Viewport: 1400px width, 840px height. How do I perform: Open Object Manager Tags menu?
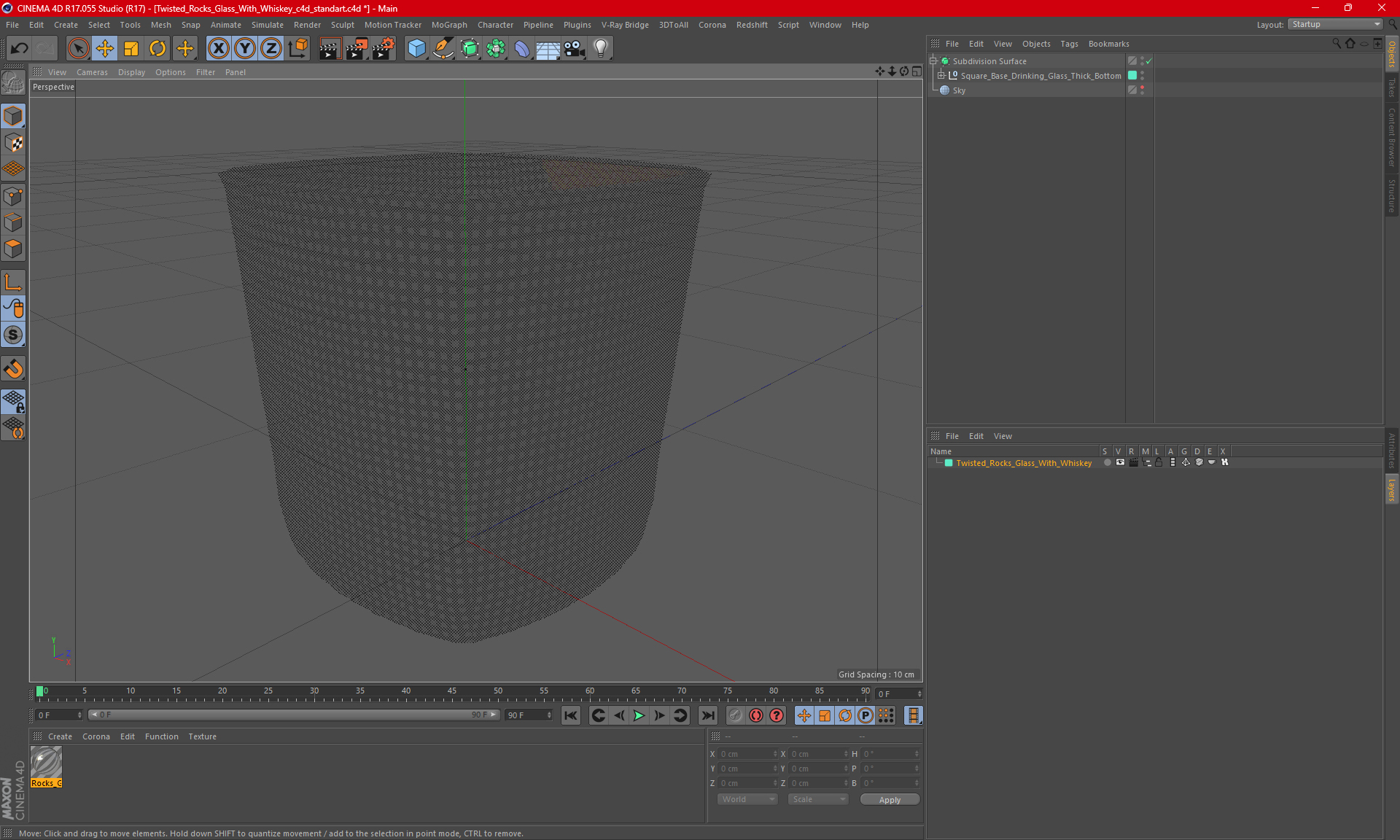tap(1069, 44)
